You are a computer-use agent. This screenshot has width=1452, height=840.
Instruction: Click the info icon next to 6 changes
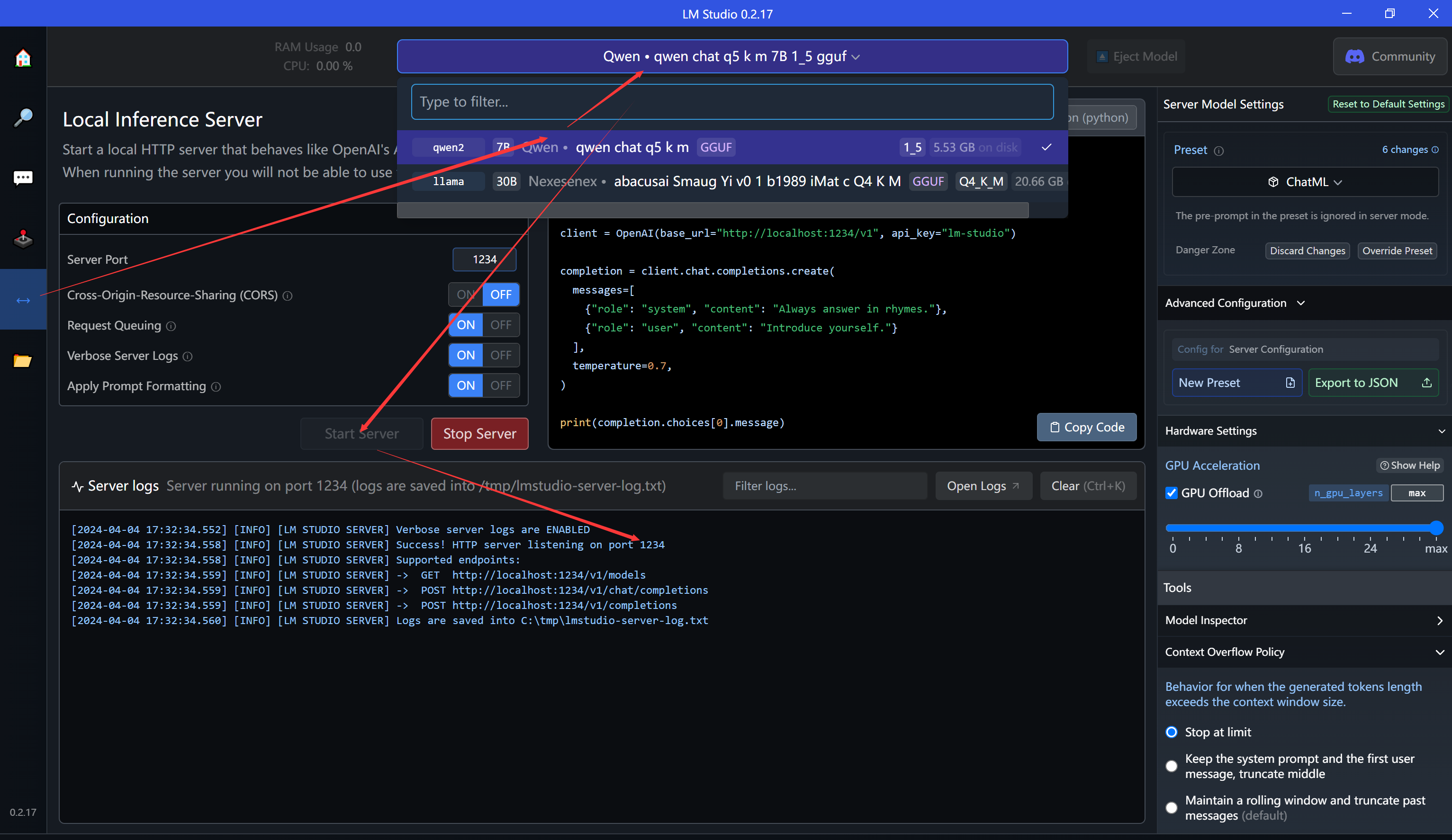(1435, 150)
